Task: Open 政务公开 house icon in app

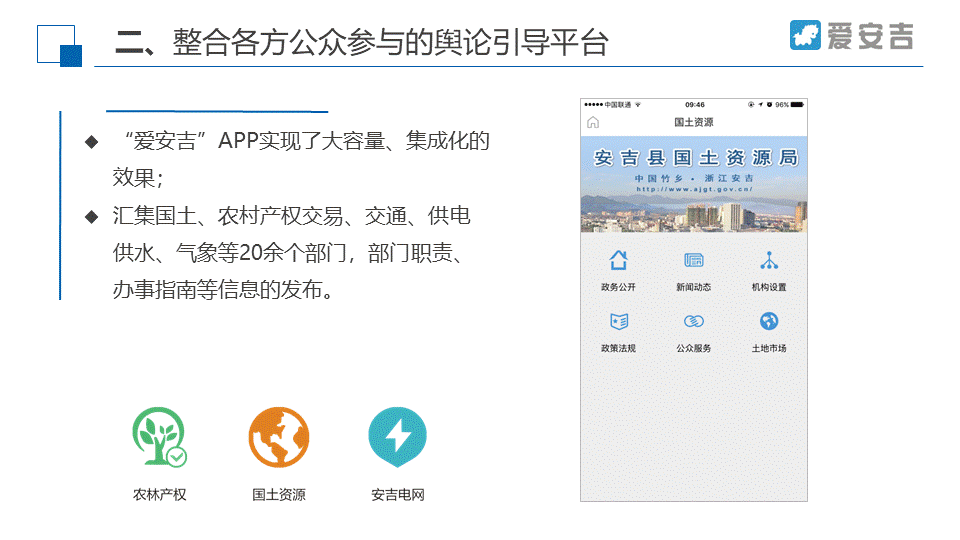Action: coord(618,260)
